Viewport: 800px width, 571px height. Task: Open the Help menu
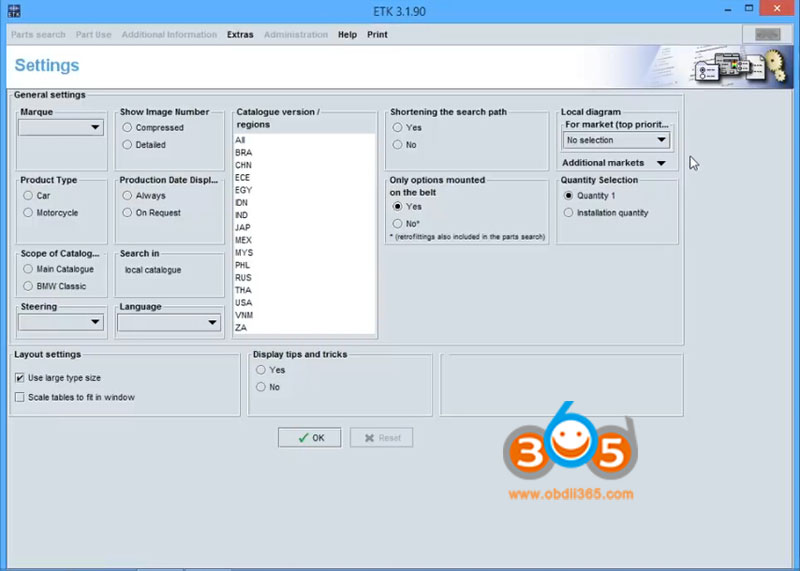[347, 35]
